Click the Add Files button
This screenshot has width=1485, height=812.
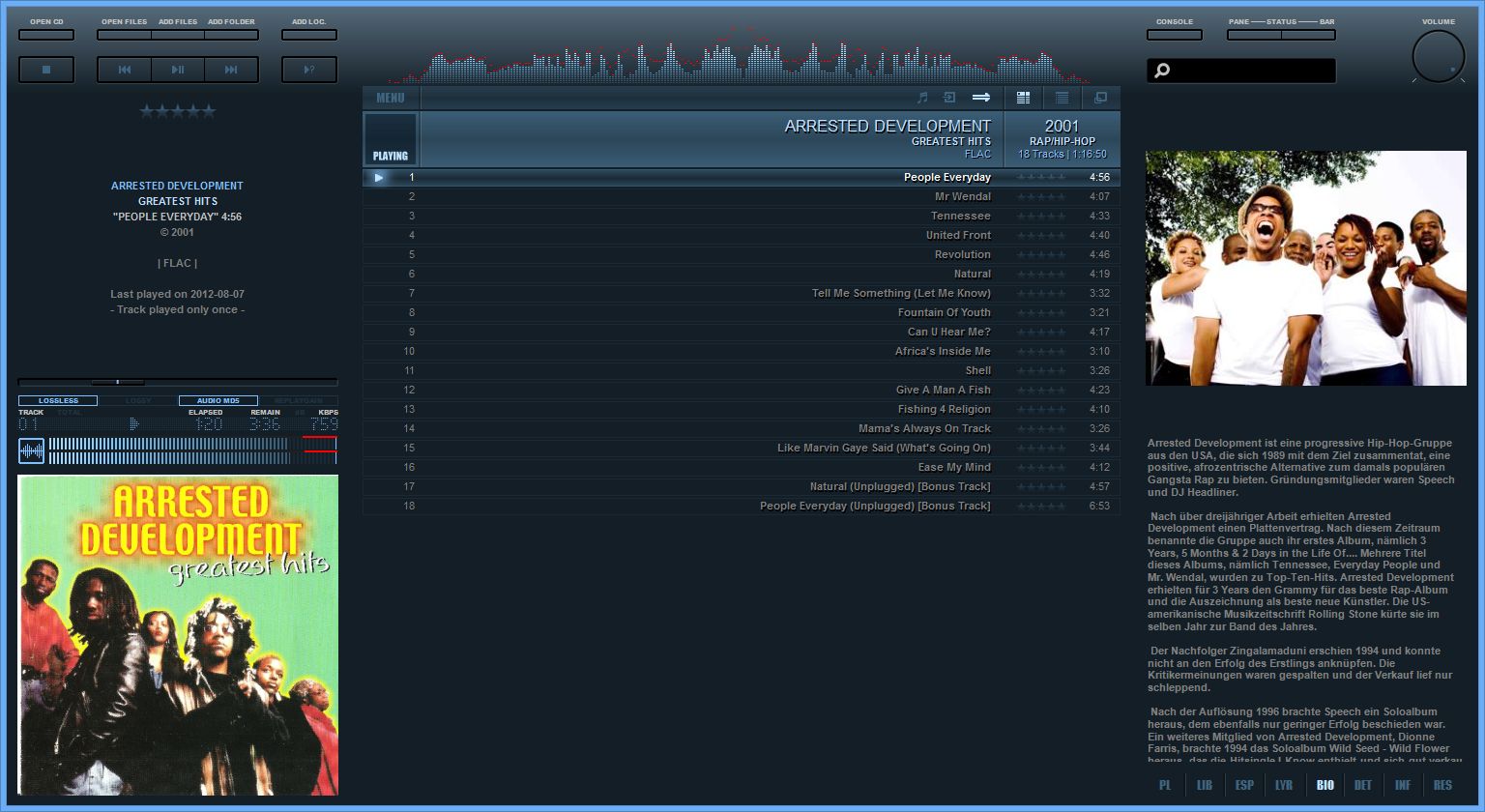coord(178,35)
